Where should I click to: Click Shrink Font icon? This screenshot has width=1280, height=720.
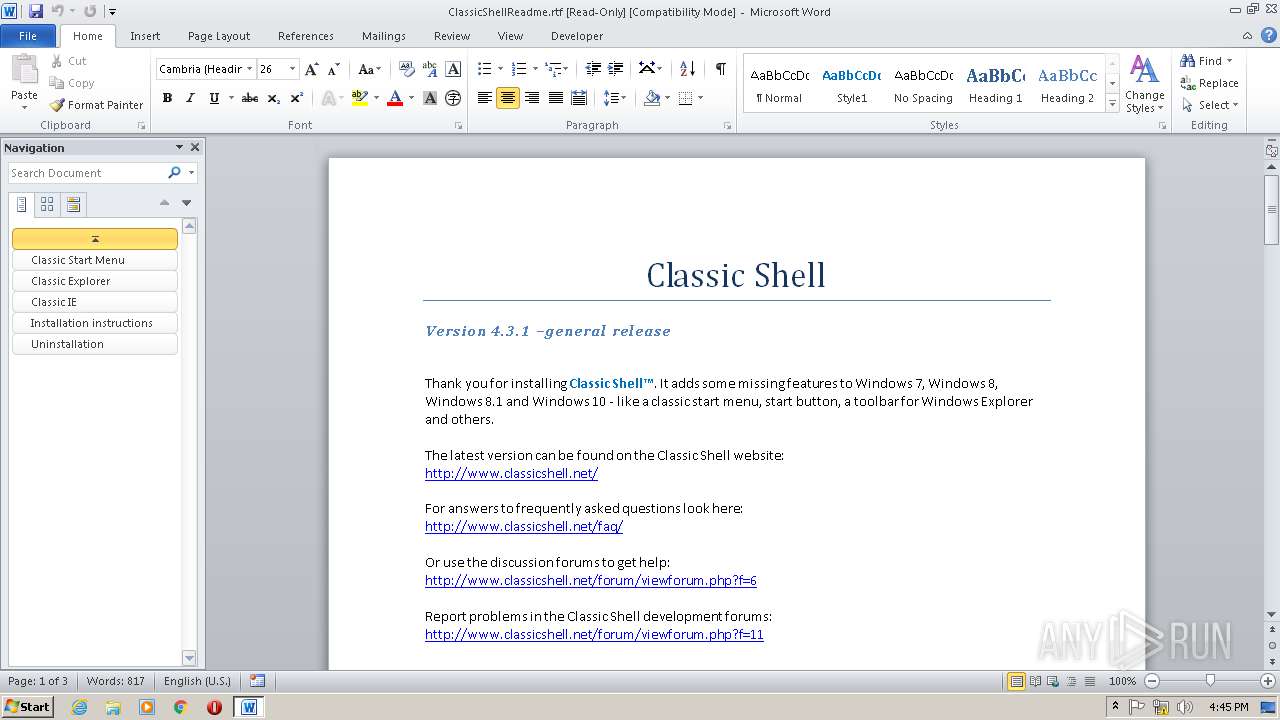pos(335,69)
